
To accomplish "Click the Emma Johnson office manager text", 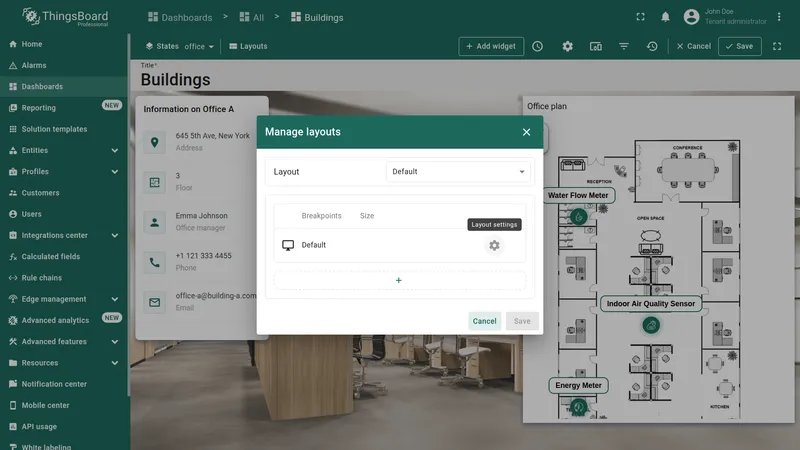I will [x=202, y=221].
